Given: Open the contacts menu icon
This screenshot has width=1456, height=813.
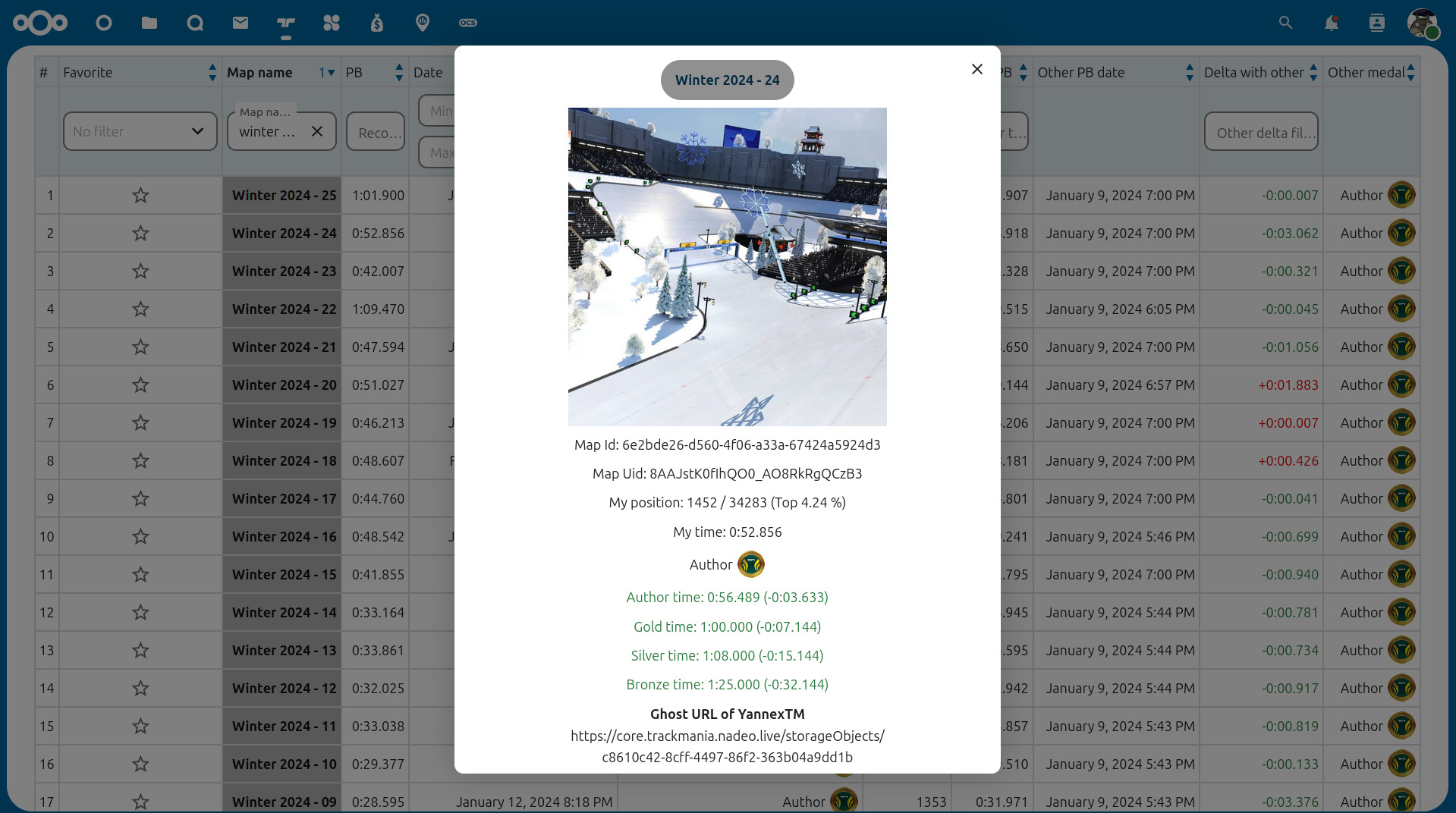Looking at the screenshot, I should coord(1376,23).
